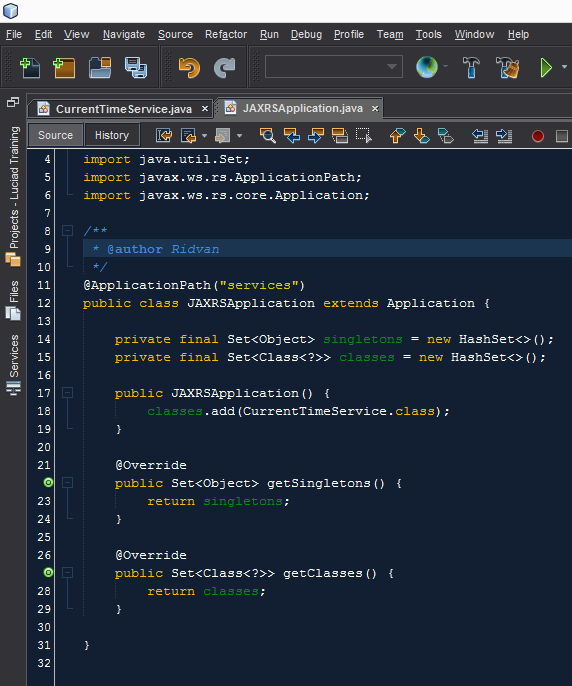Click the Save All icon
The image size is (572, 686).
pyautogui.click(x=136, y=68)
